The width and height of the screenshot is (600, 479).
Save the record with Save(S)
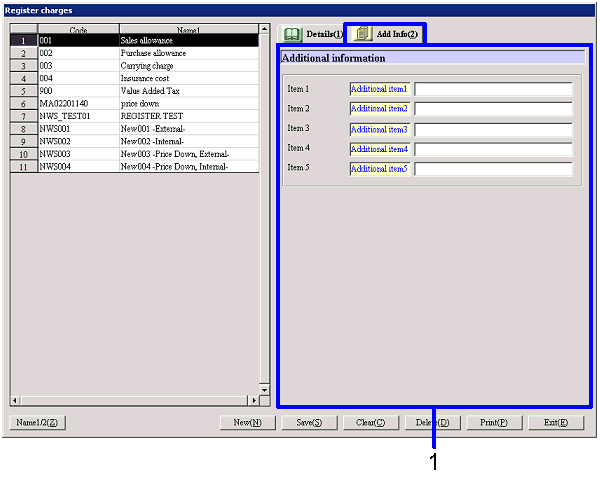[x=309, y=423]
